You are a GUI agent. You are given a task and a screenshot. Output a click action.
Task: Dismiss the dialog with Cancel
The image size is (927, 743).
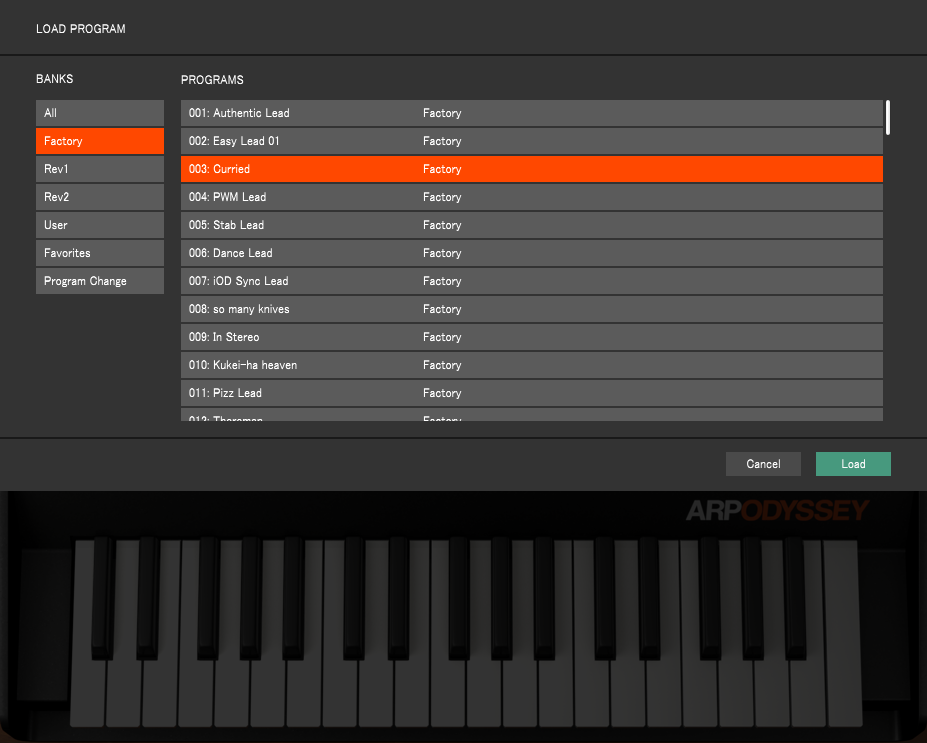(x=763, y=463)
